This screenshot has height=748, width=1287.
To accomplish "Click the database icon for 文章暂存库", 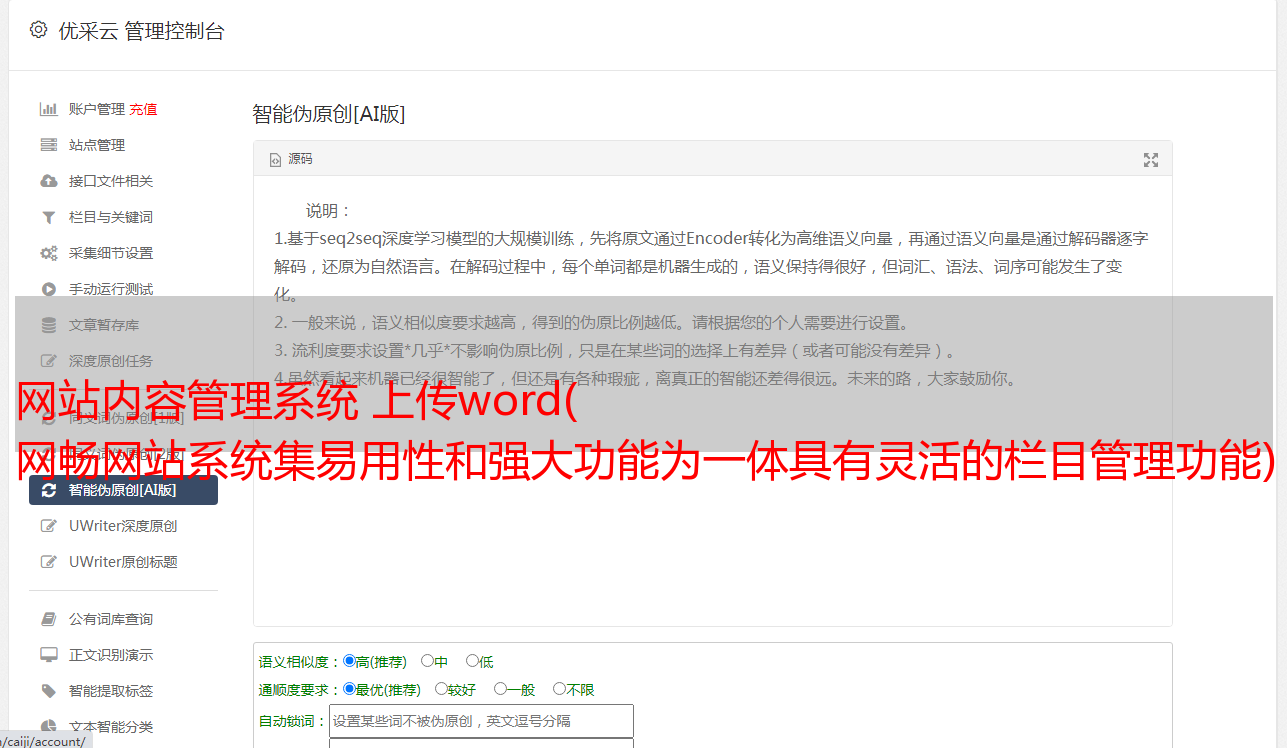I will tap(48, 325).
